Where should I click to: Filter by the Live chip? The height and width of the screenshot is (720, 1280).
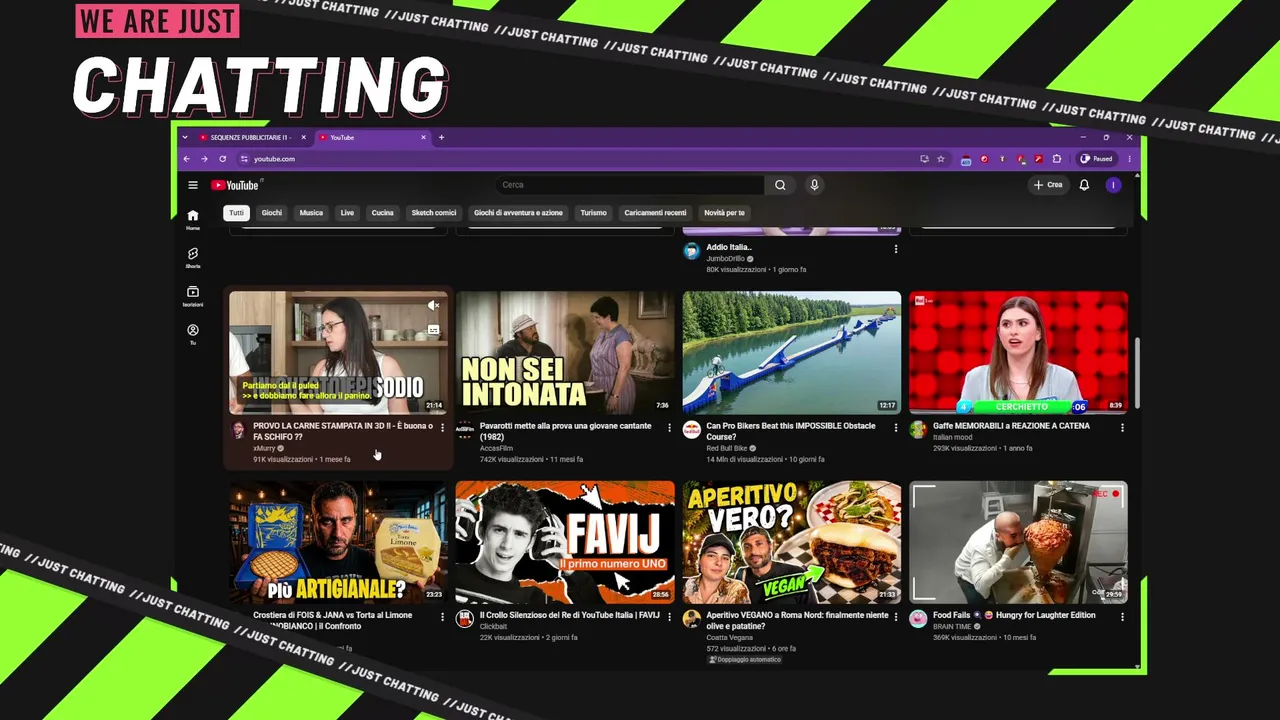[x=347, y=213]
